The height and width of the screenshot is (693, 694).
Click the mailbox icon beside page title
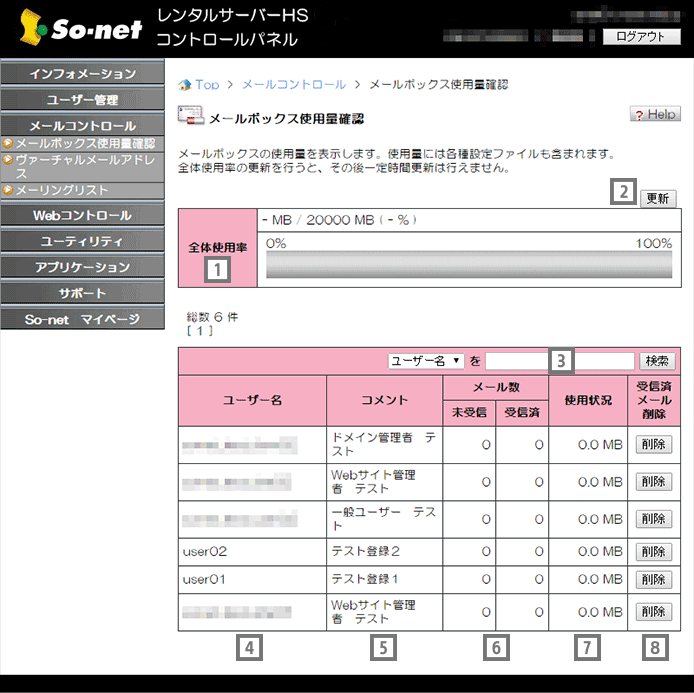(191, 115)
